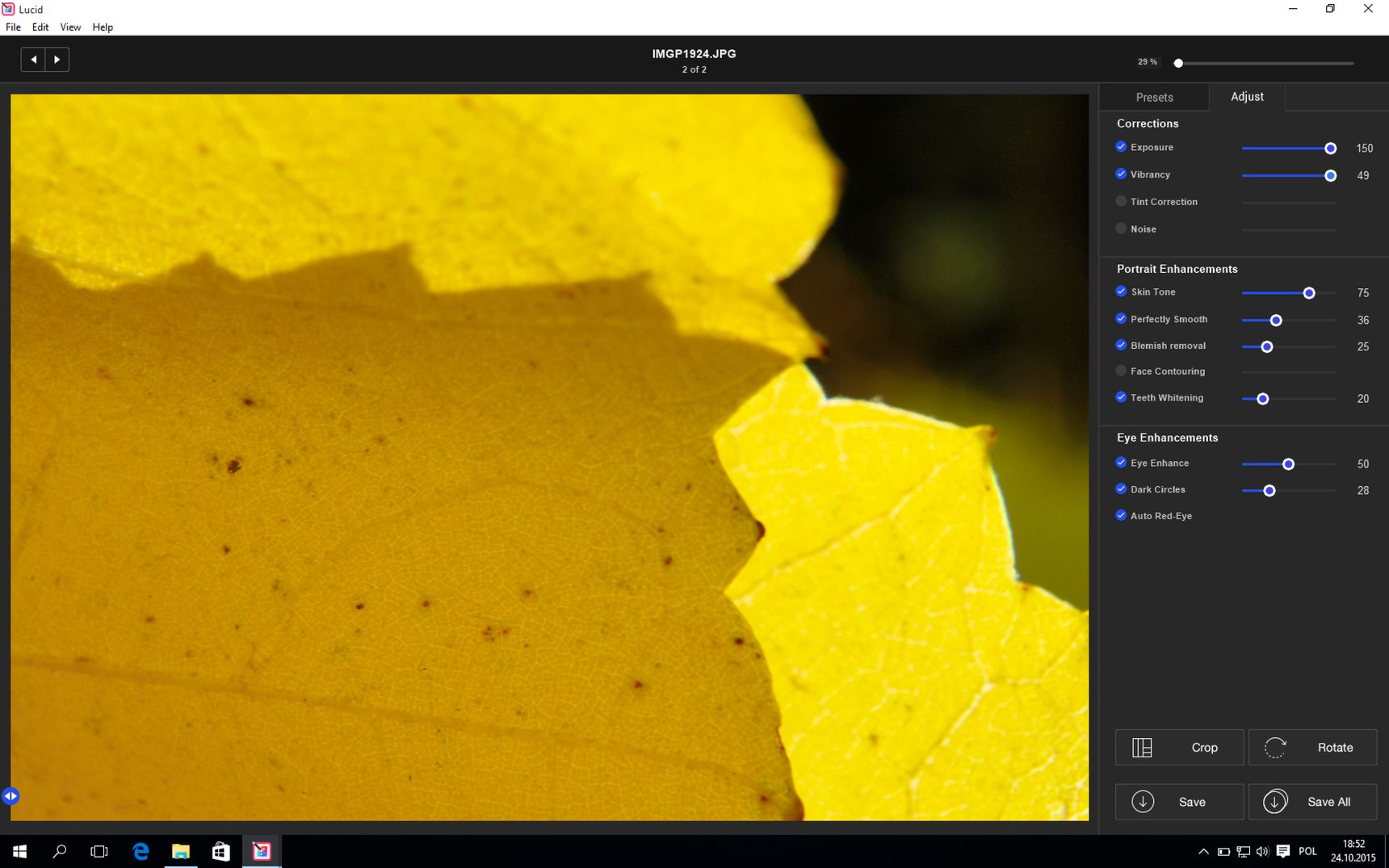Click the yellow leaf photo preview

click(x=549, y=457)
